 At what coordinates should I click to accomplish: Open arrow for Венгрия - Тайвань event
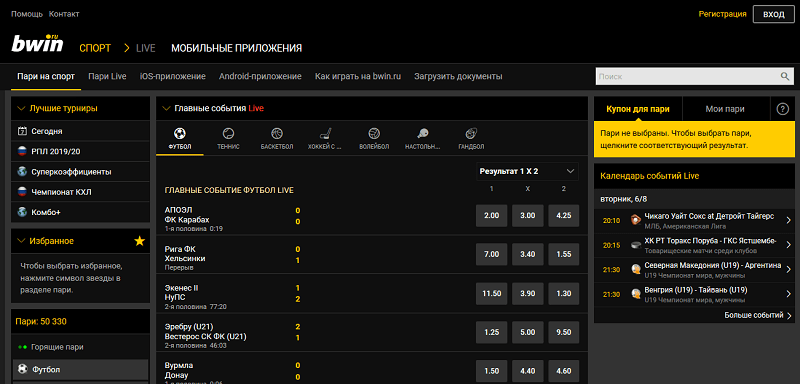tap(788, 294)
